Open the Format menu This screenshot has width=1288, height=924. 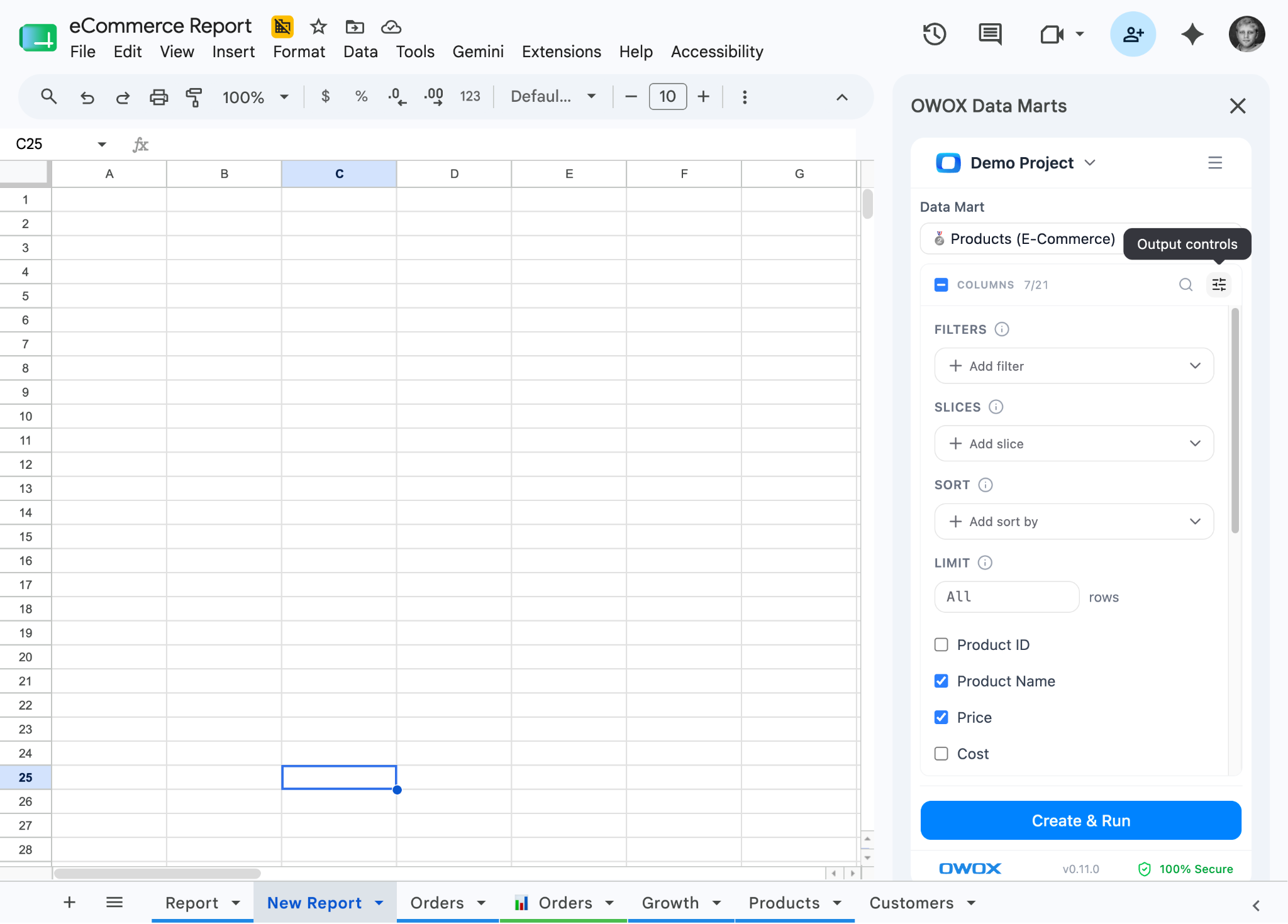point(299,52)
